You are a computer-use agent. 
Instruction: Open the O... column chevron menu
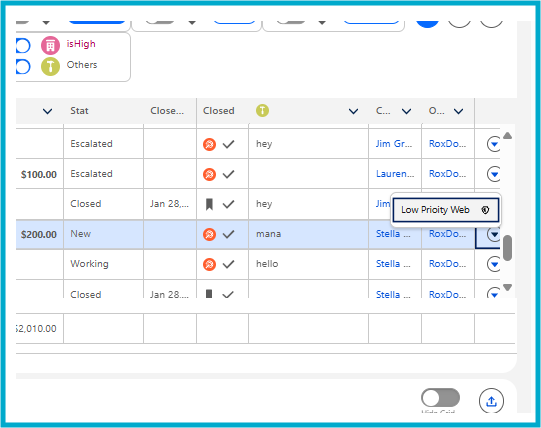coord(458,111)
